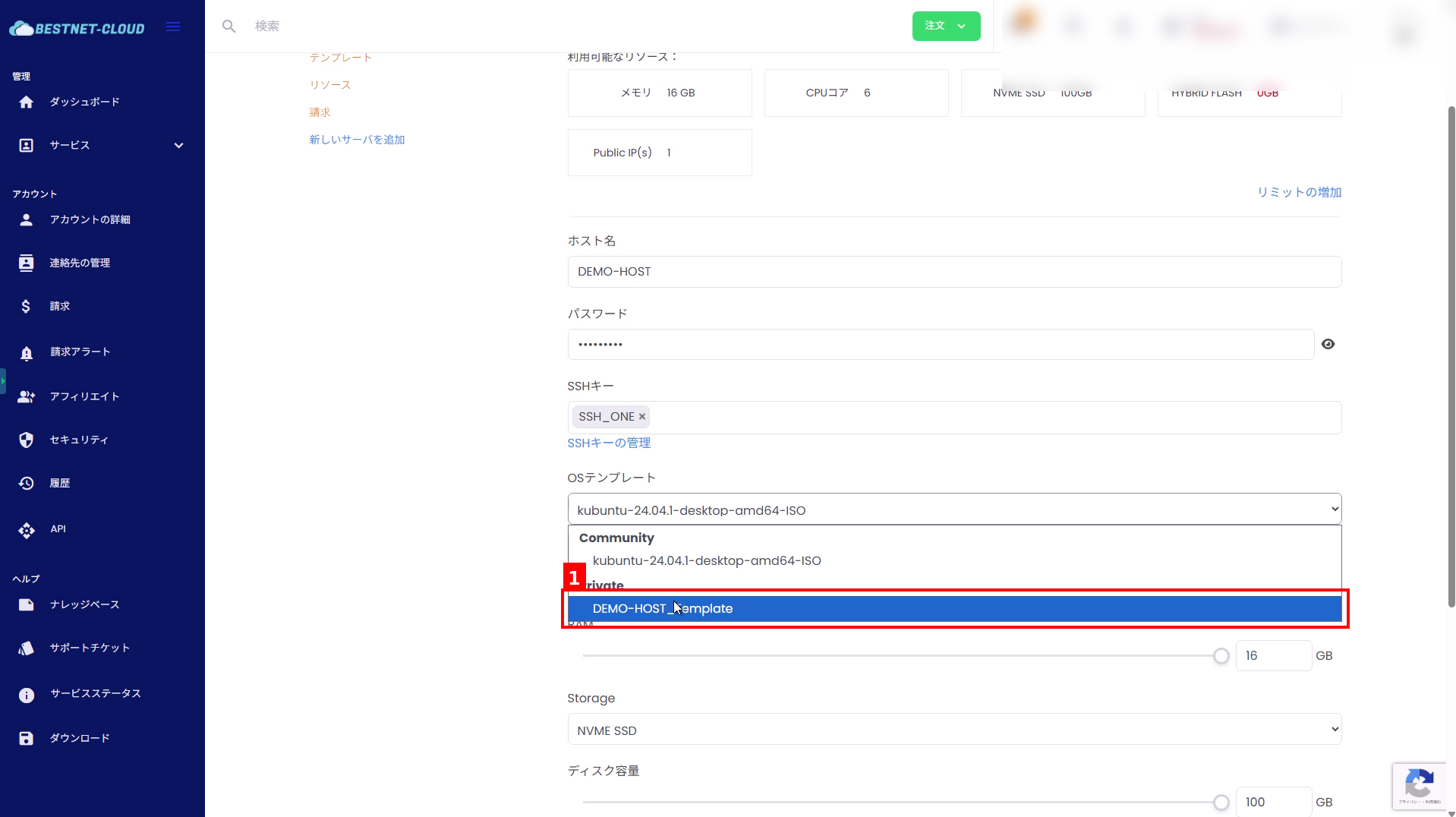1456x817 pixels.
Task: Remove the SSH_ONE key tag
Action: [642, 417]
